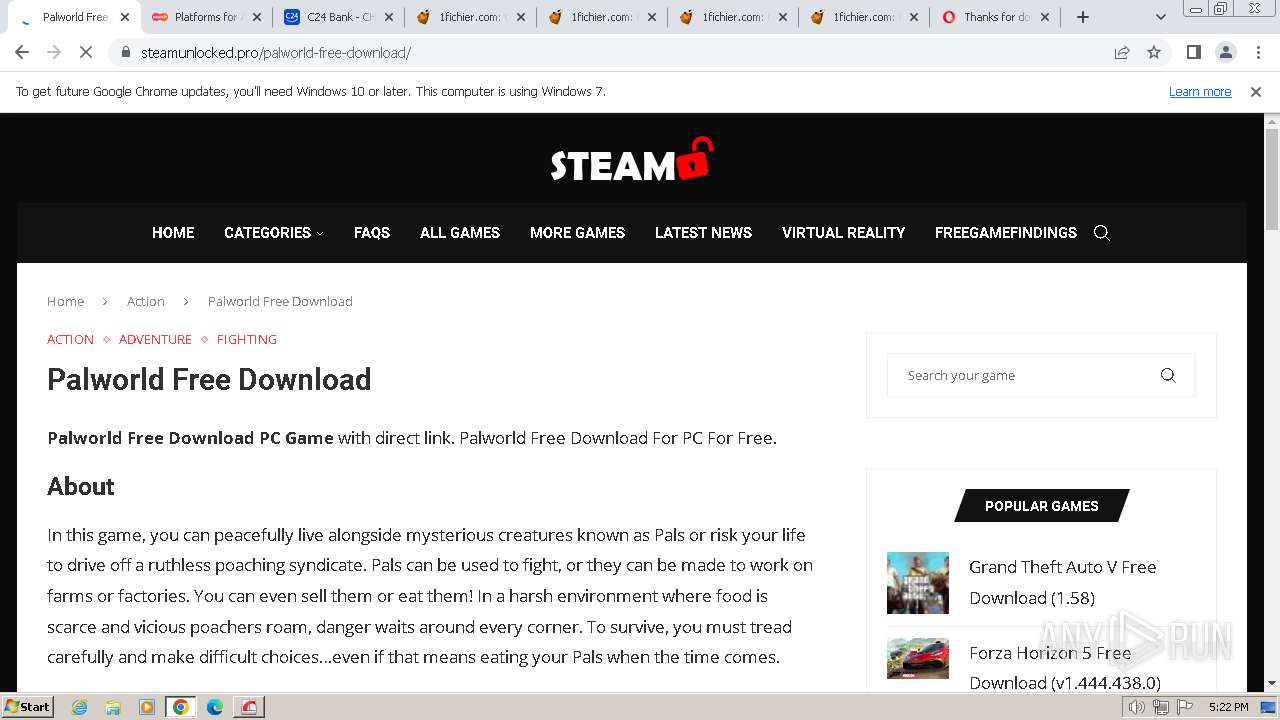Click the Grand Theft Auto V thumbnail

coord(918,583)
